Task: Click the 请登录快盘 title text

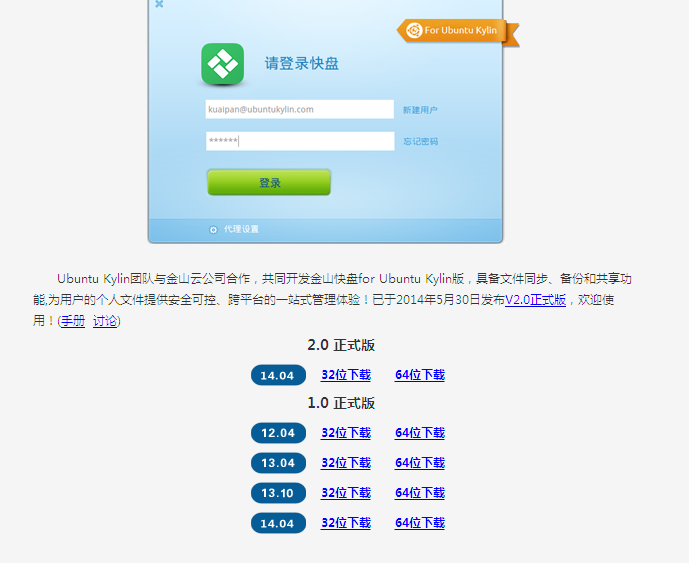Action: (301, 63)
